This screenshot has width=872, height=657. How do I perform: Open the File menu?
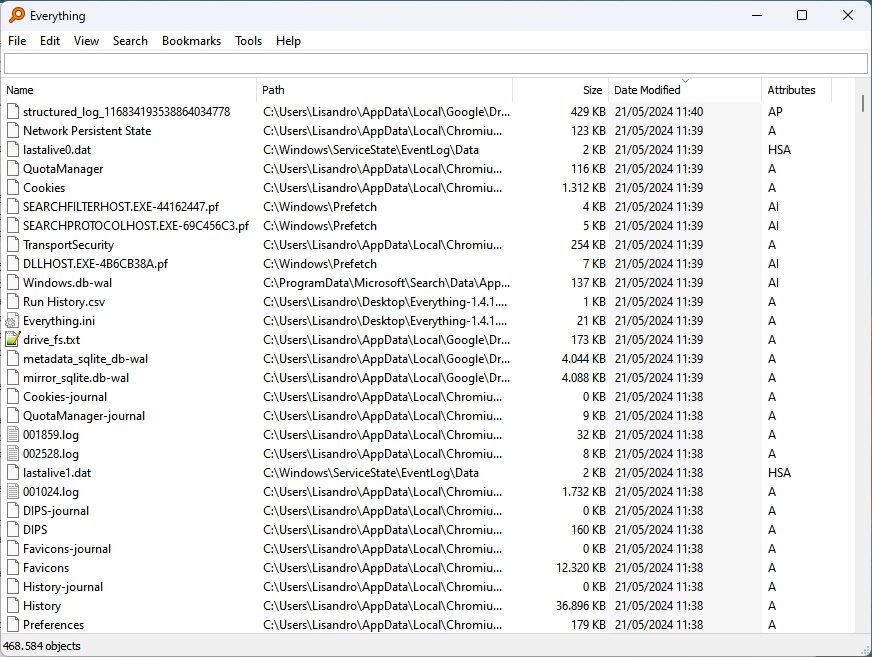(x=17, y=41)
